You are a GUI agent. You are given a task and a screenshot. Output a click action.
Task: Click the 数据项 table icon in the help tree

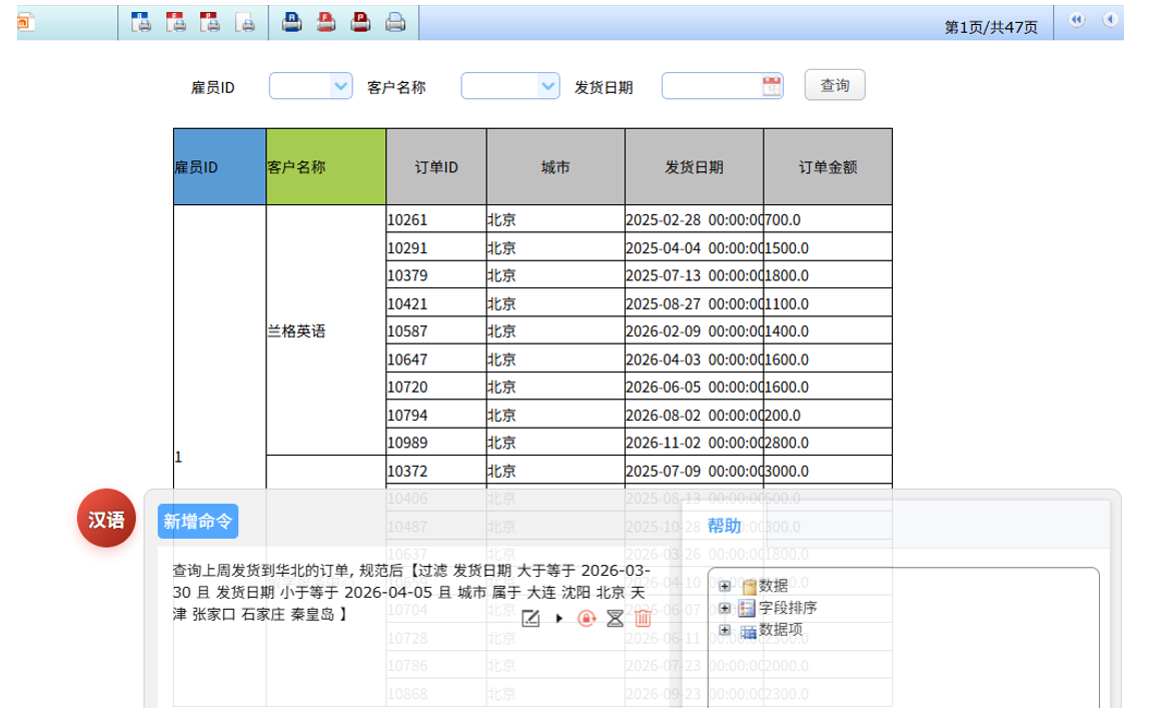point(748,631)
